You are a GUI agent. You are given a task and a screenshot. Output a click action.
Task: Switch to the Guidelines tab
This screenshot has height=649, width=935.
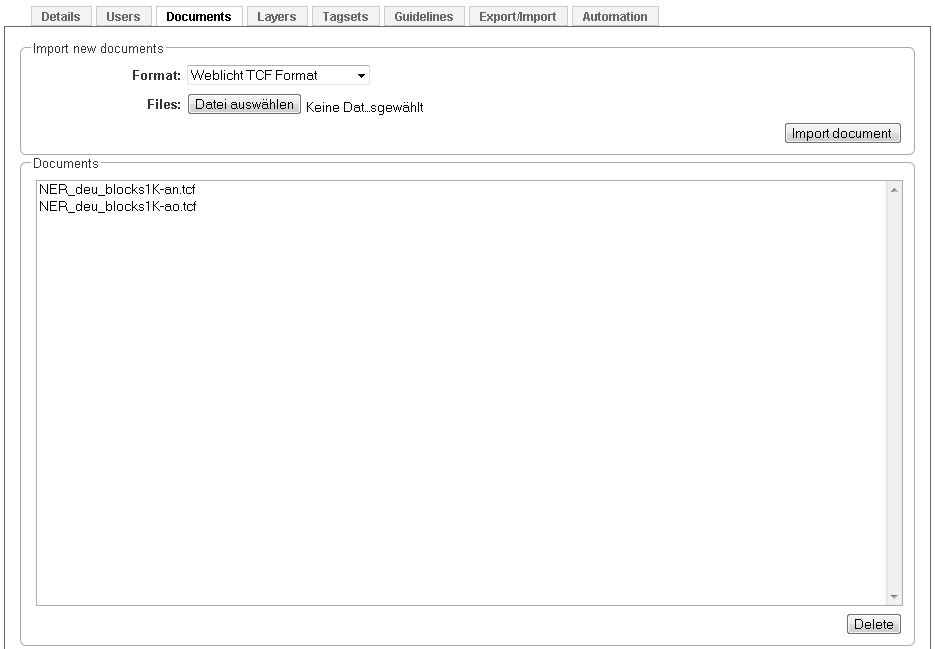[423, 17]
